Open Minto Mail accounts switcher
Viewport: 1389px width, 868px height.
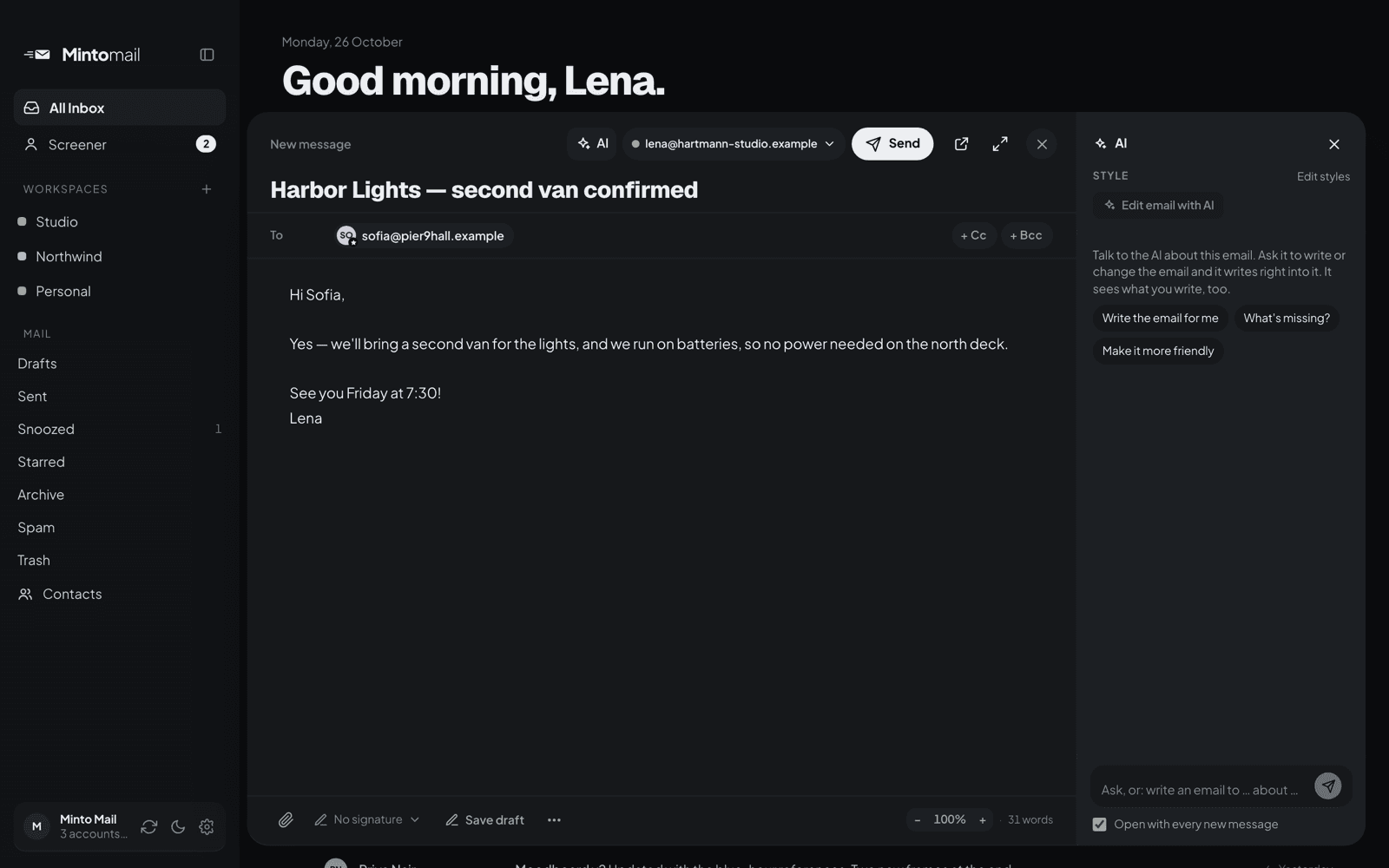click(76, 826)
